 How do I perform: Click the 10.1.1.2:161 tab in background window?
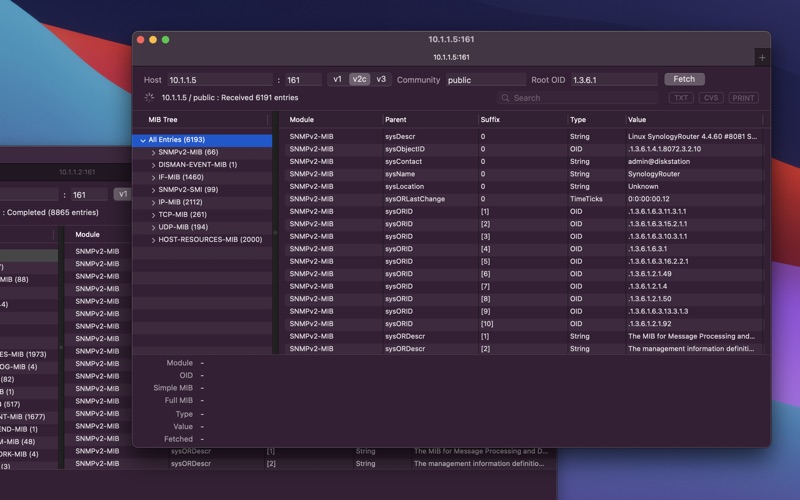coord(77,172)
